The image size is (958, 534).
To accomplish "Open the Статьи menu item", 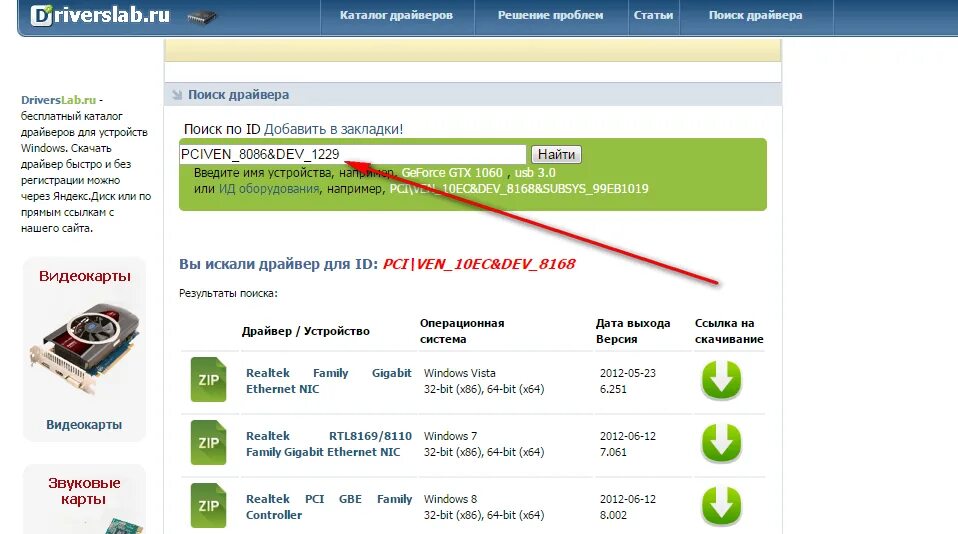I will [653, 15].
